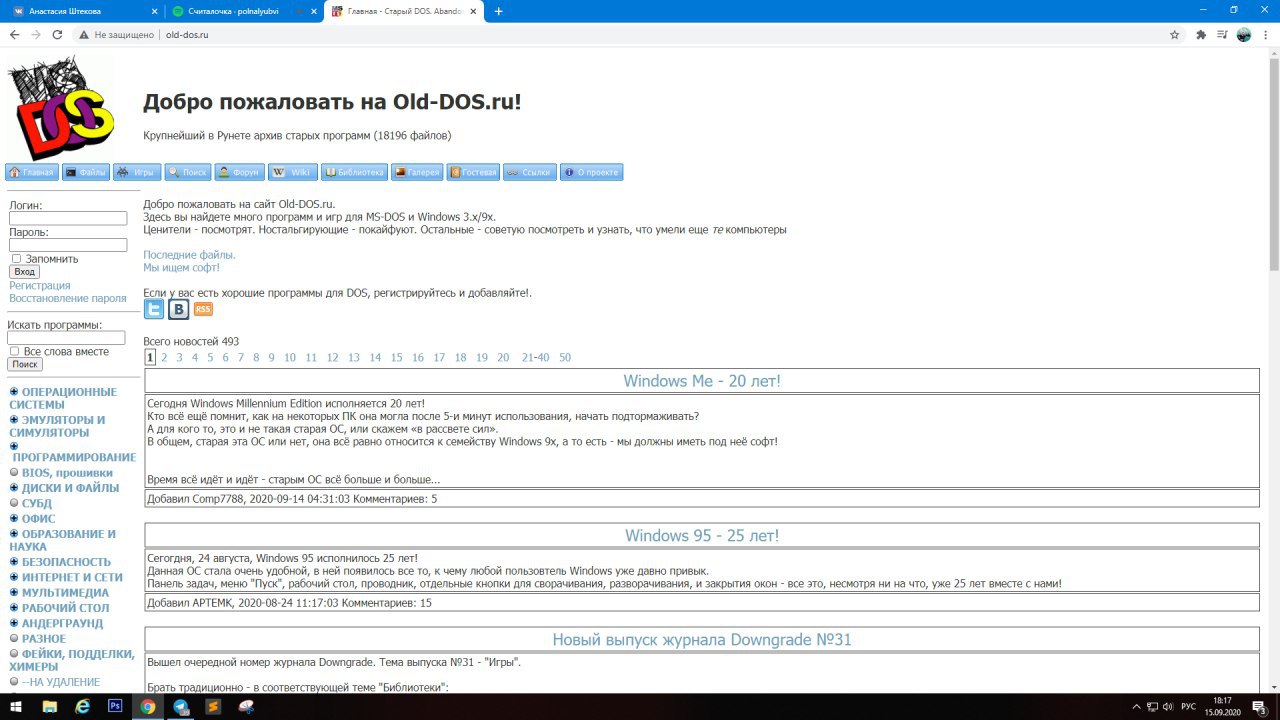Open the Последние файлы link
The width and height of the screenshot is (1280, 720).
point(189,255)
